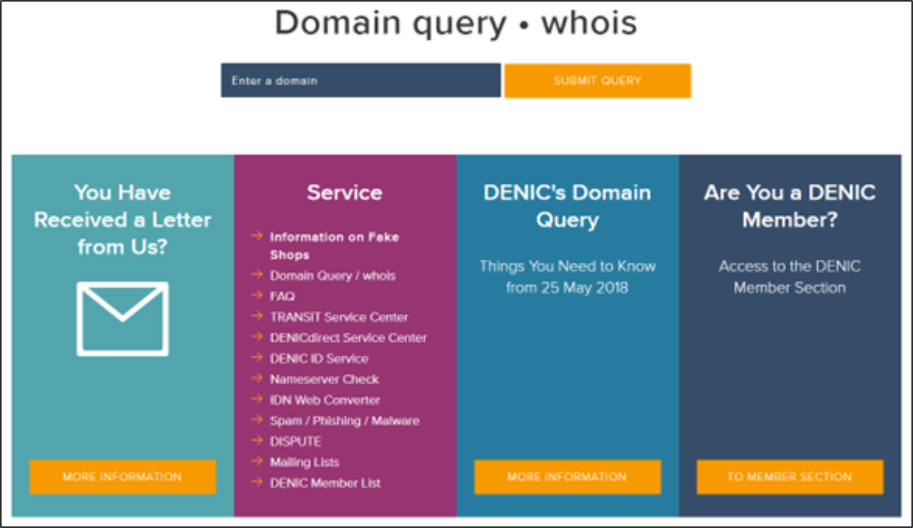Image resolution: width=913 pixels, height=528 pixels.
Task: Open TRANSIT Service Center link
Action: click(x=339, y=317)
